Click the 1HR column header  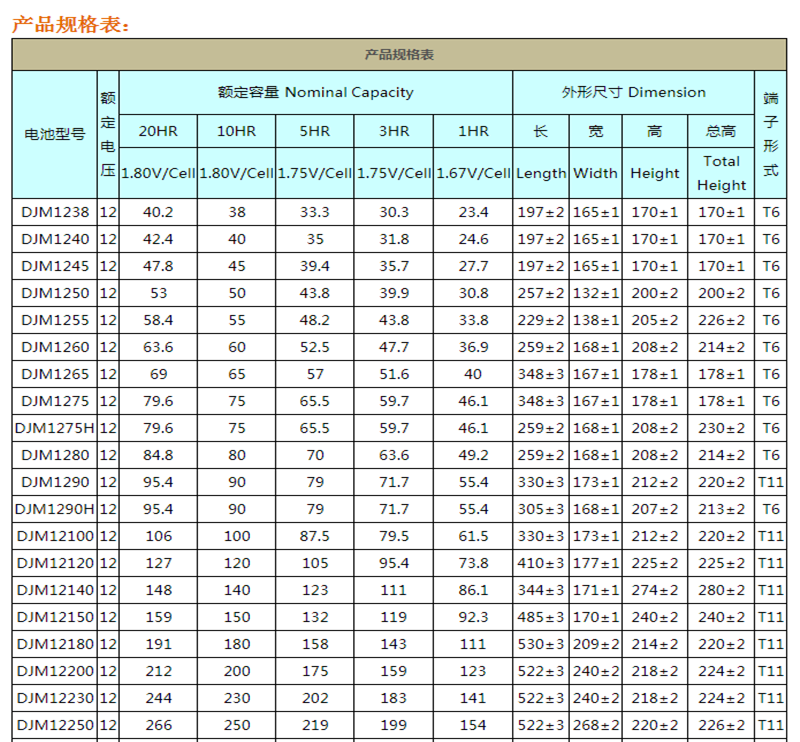[x=473, y=131]
